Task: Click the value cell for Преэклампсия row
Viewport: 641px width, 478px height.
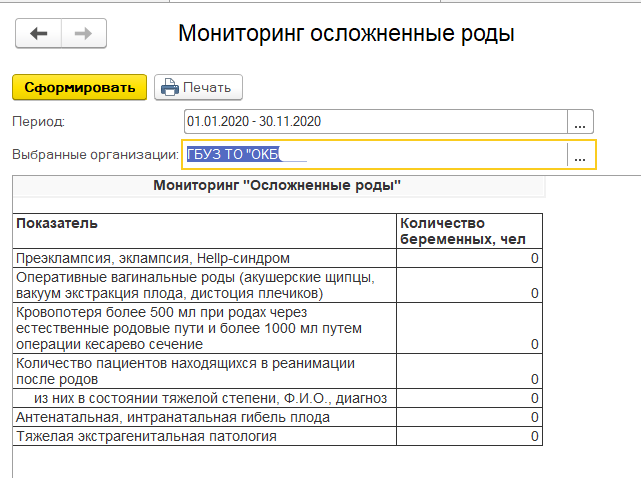Action: [x=469, y=258]
